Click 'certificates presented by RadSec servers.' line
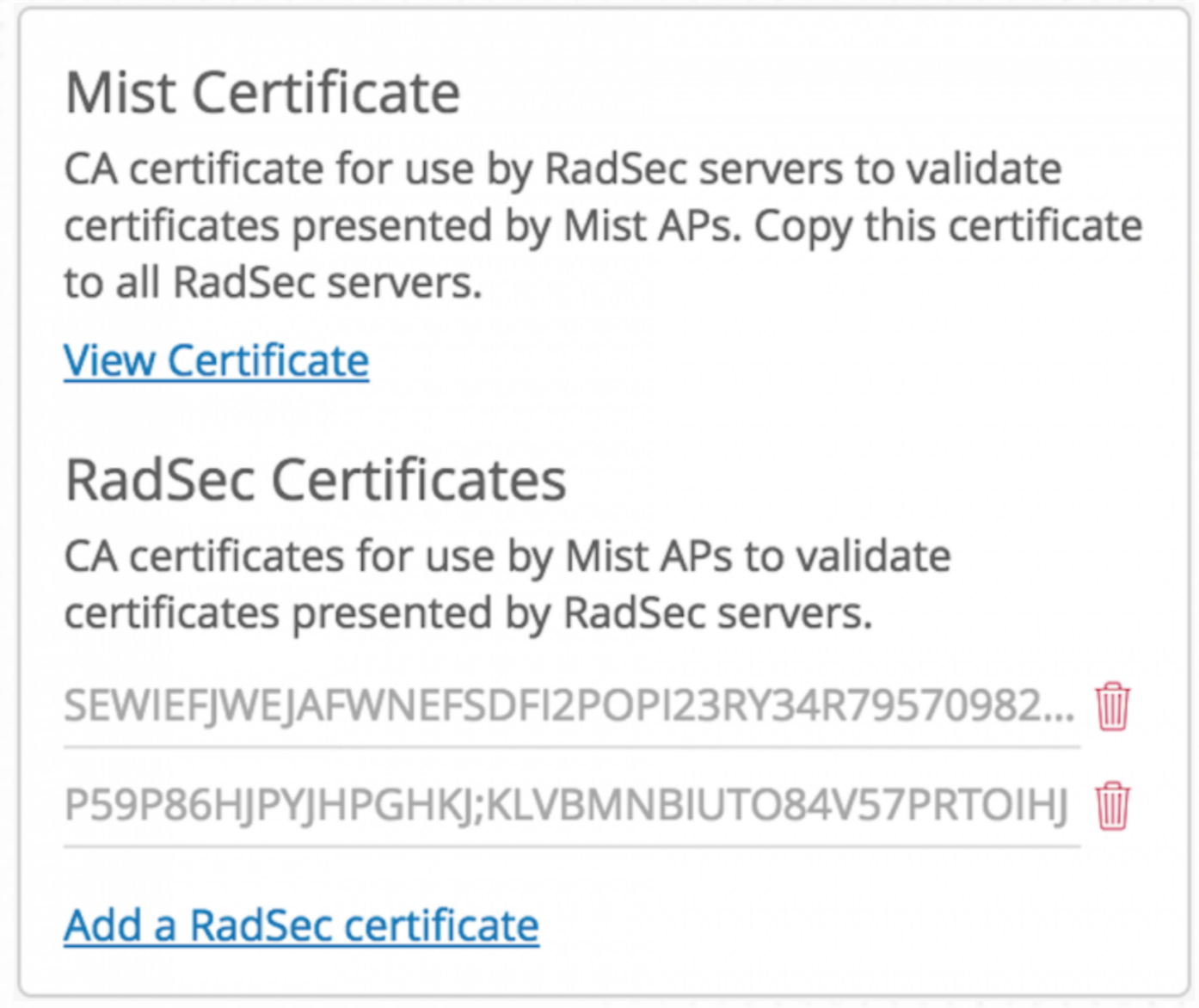Image resolution: width=1199 pixels, height=1008 pixels. tap(468, 613)
